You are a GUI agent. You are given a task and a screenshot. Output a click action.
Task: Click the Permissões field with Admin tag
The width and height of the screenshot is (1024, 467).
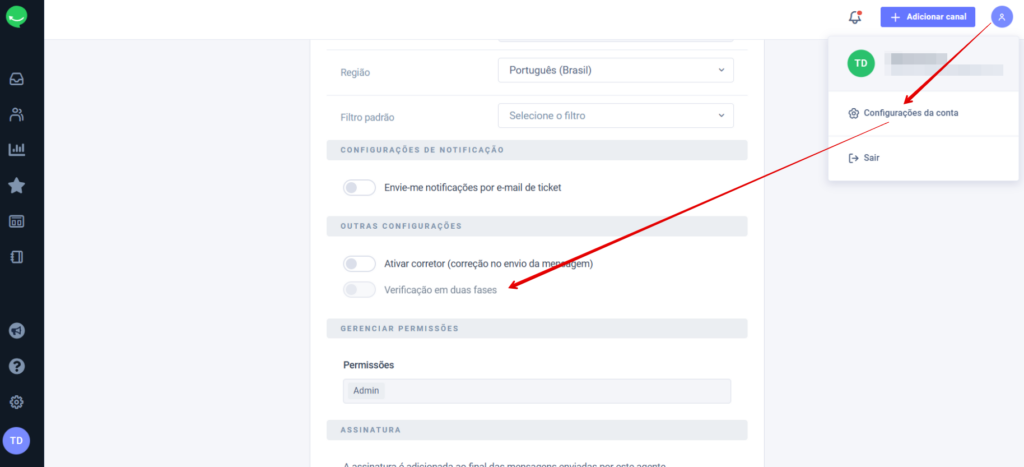click(x=537, y=391)
